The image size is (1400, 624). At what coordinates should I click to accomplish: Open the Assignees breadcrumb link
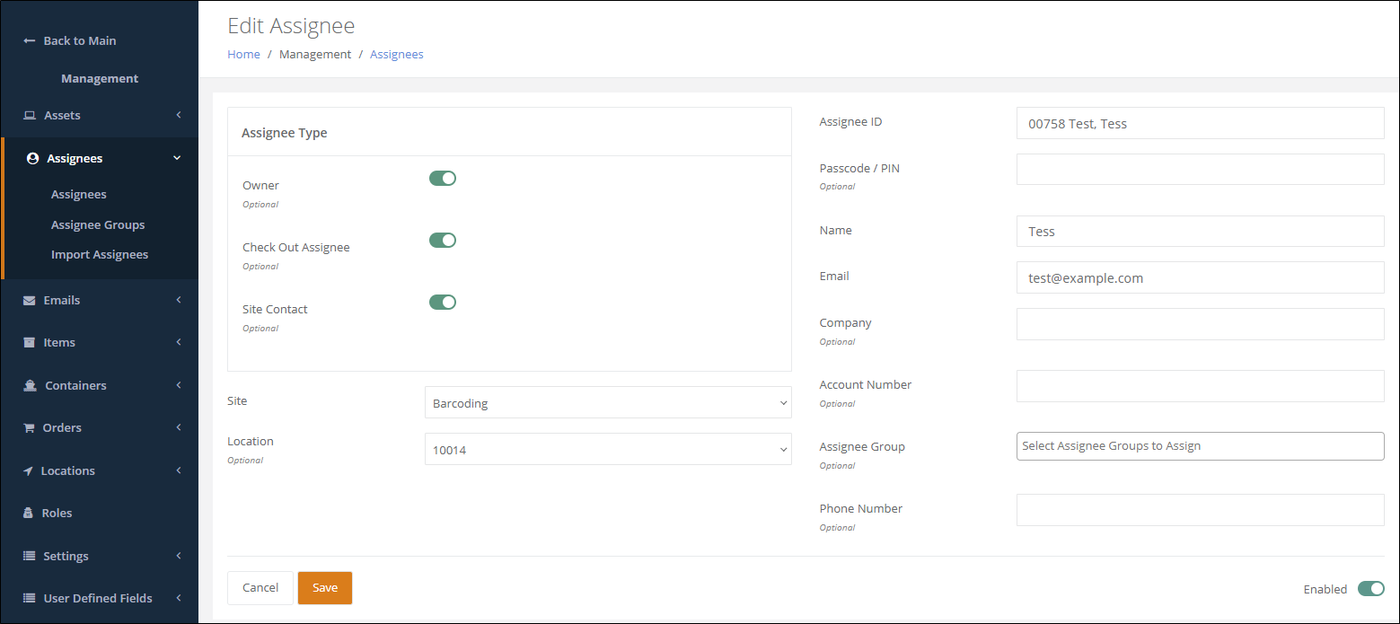click(397, 55)
